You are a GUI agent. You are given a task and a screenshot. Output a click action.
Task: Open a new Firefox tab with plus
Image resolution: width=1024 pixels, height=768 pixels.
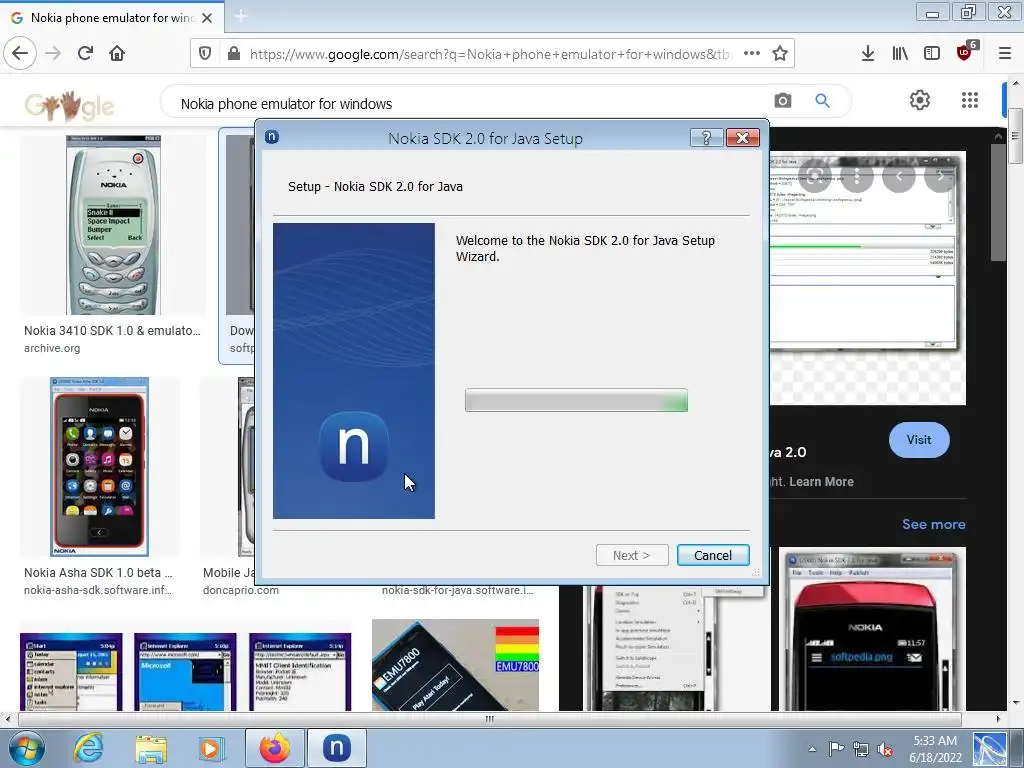241,16
